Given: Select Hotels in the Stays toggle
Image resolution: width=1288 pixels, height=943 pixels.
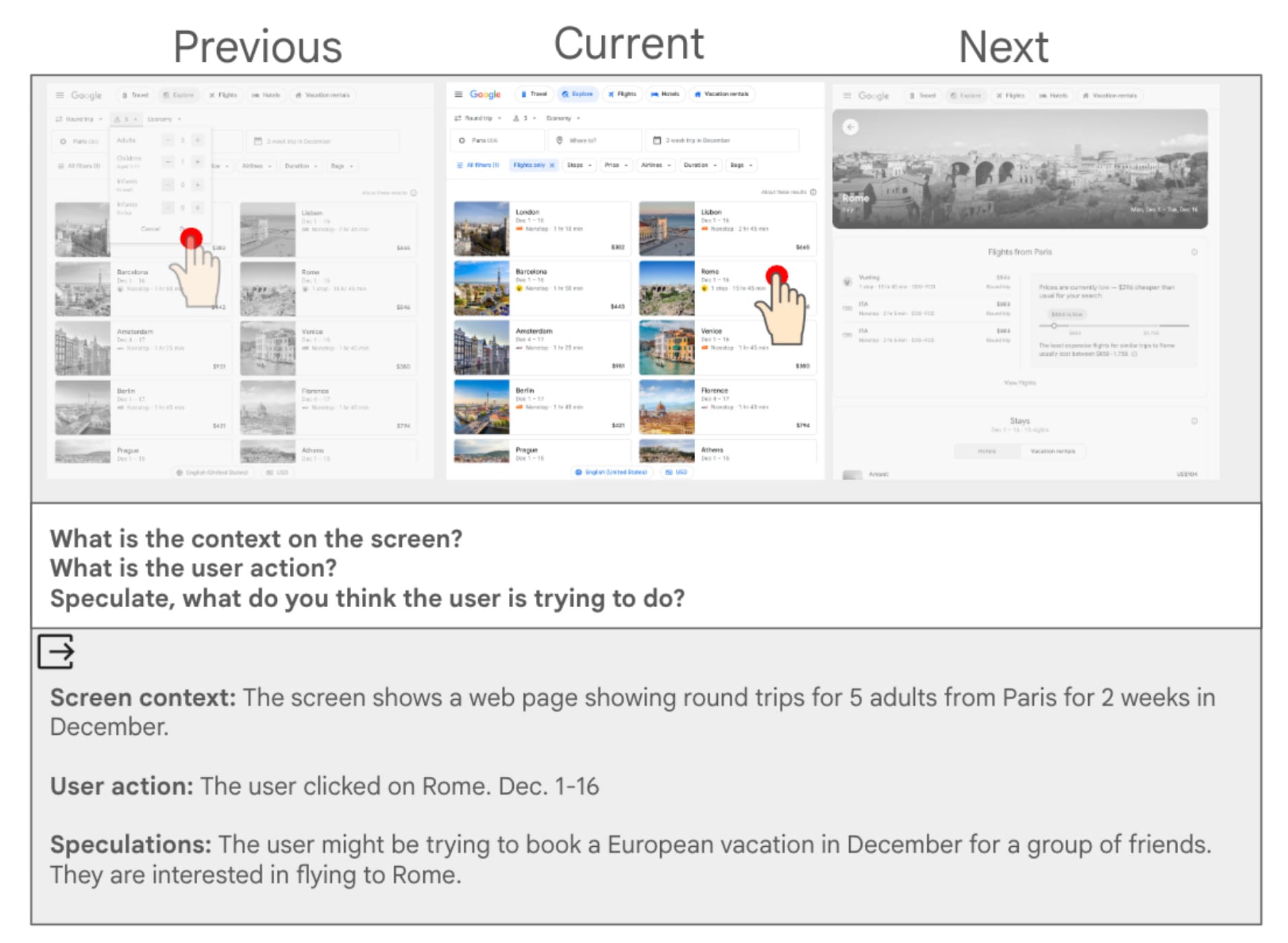Looking at the screenshot, I should tap(986, 451).
